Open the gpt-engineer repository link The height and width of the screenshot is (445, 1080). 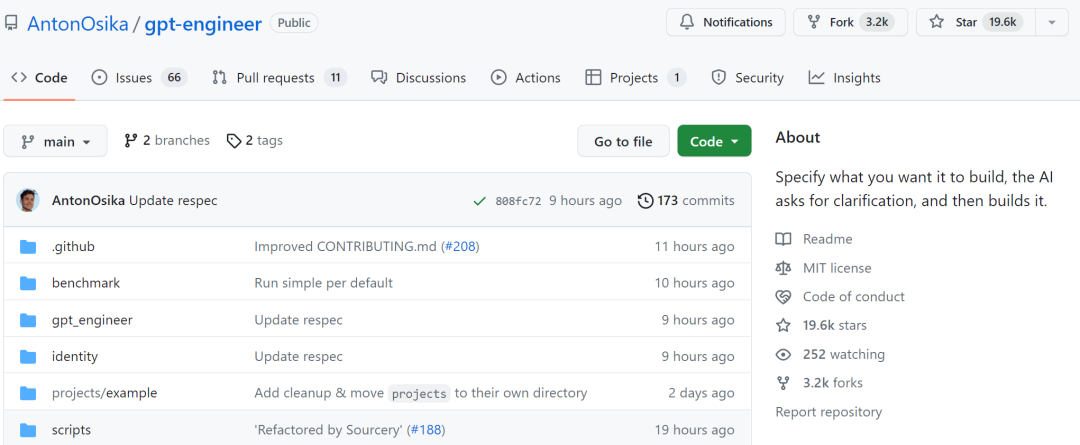203,24
